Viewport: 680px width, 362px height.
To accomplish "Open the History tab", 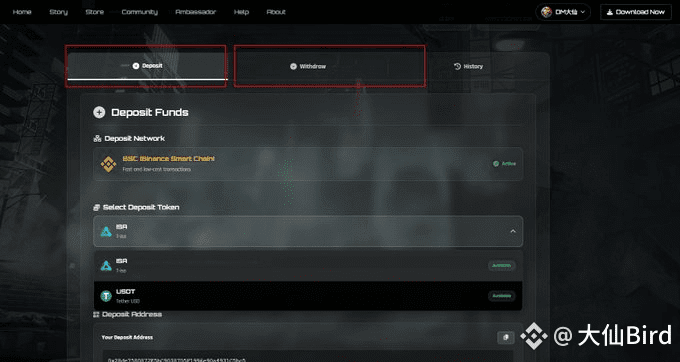I will pyautogui.click(x=468, y=66).
